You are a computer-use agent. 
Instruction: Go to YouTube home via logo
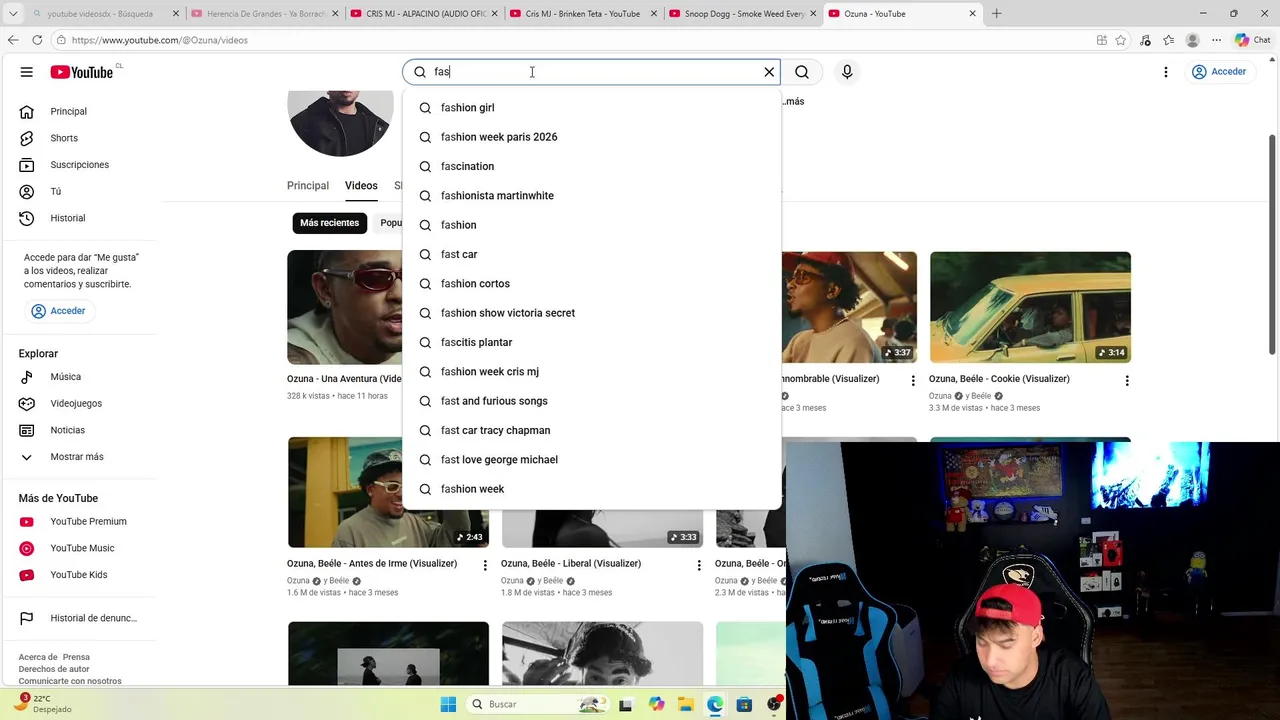tap(81, 72)
